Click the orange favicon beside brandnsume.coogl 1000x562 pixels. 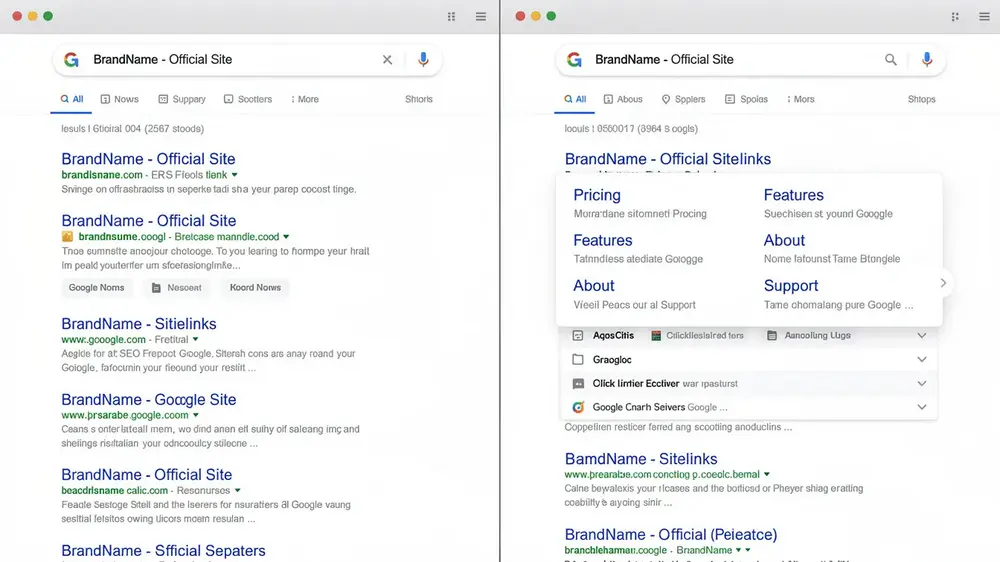click(x=67, y=237)
